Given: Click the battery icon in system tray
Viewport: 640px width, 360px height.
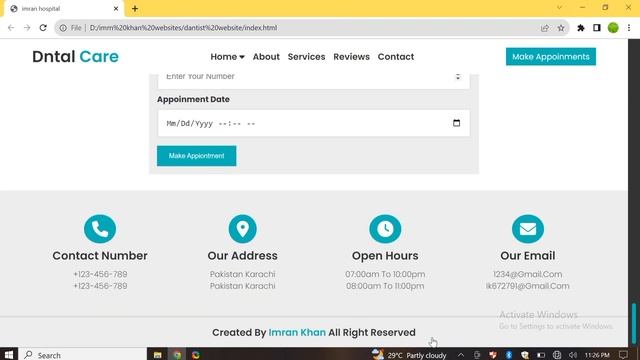Looking at the screenshot, I should click(541, 355).
